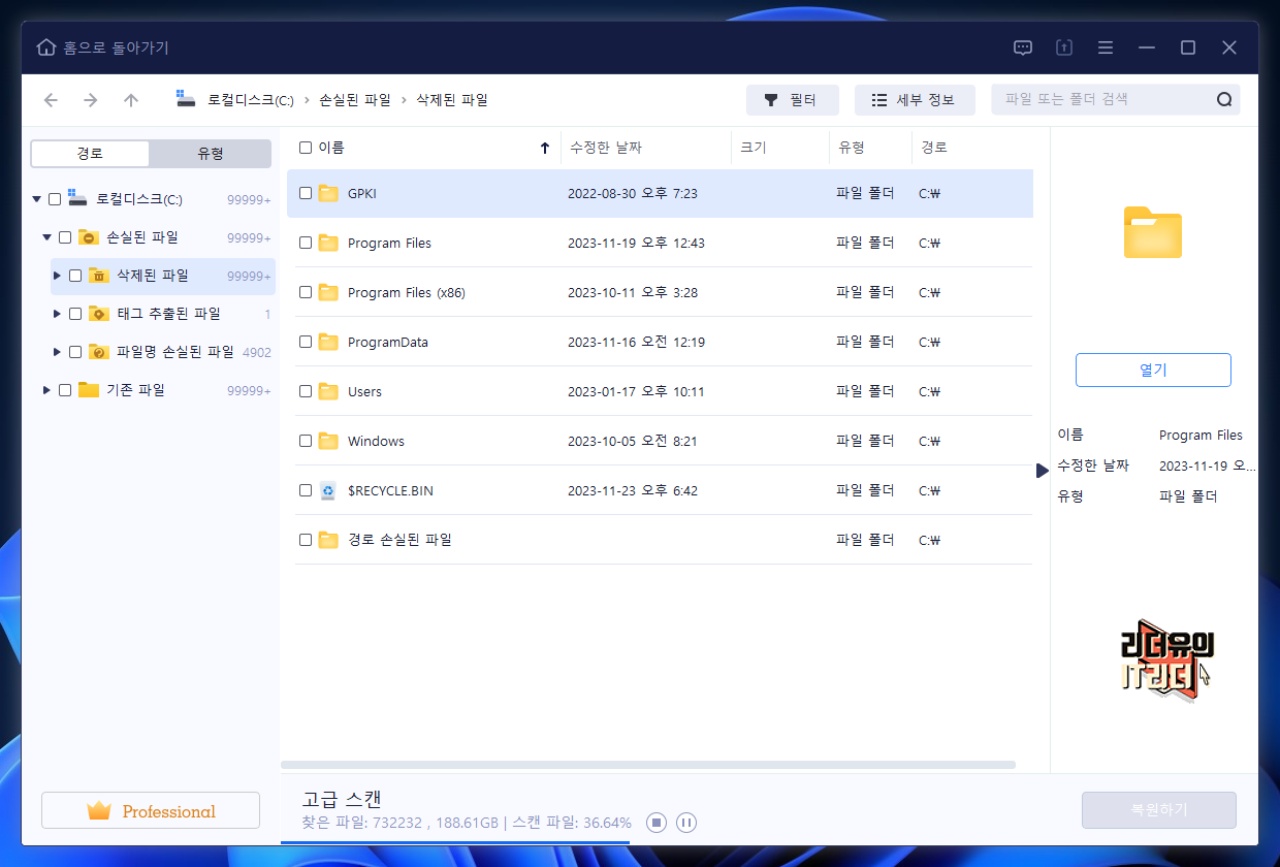Image resolution: width=1280 pixels, height=867 pixels.
Task: Stop the scan with the stop icon
Action: pos(656,823)
